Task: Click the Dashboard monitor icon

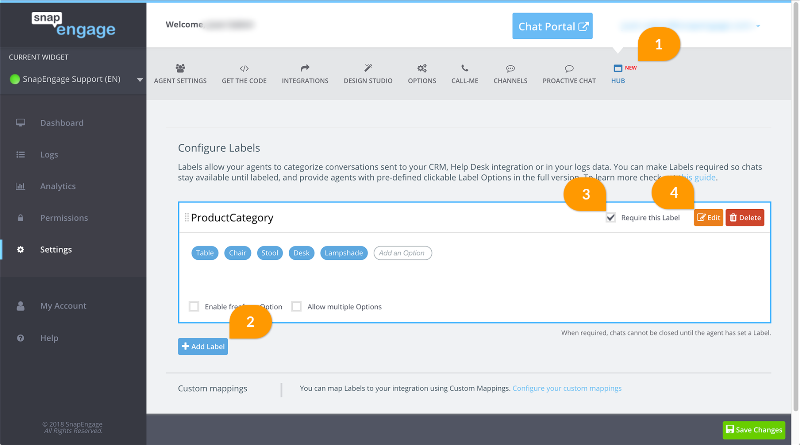Action: [x=20, y=122]
